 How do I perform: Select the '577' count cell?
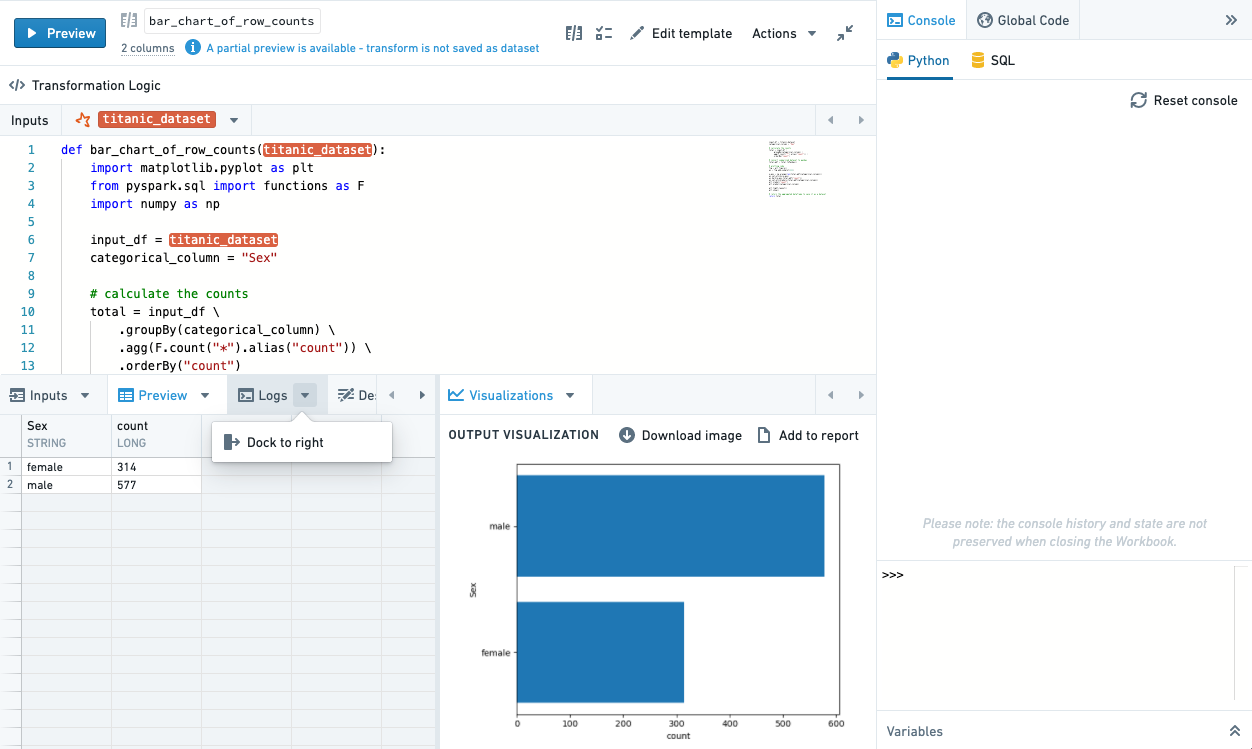click(157, 485)
